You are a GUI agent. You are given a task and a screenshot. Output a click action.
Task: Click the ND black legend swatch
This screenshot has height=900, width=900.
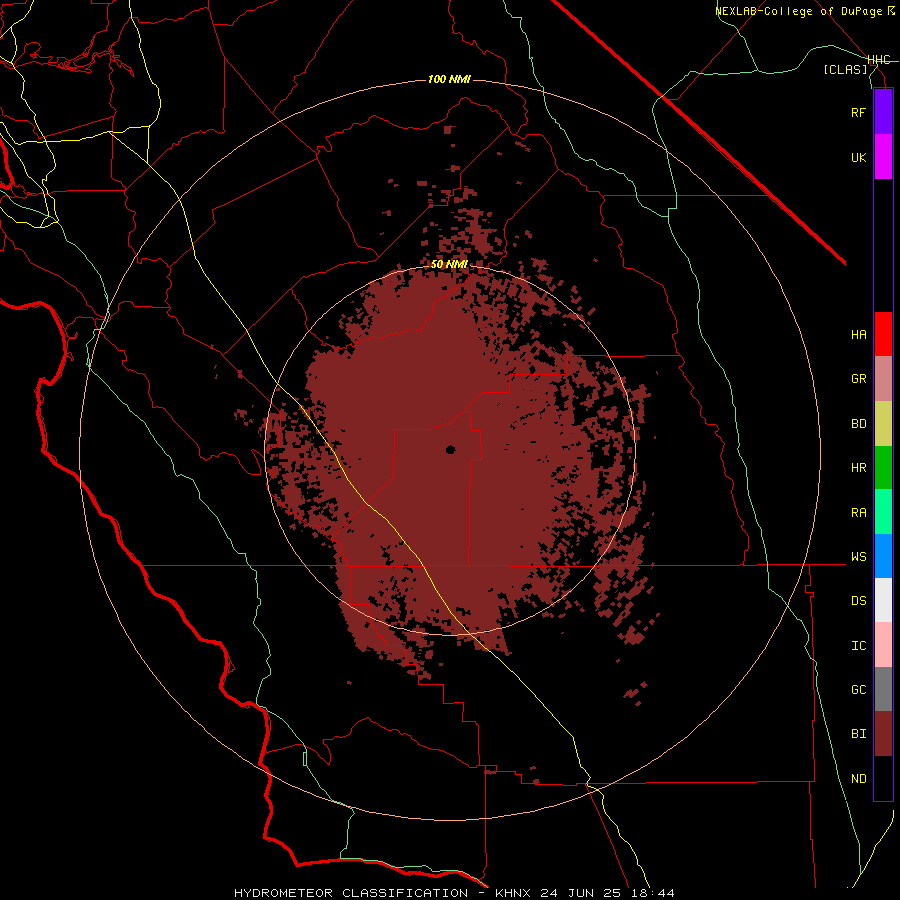[883, 778]
